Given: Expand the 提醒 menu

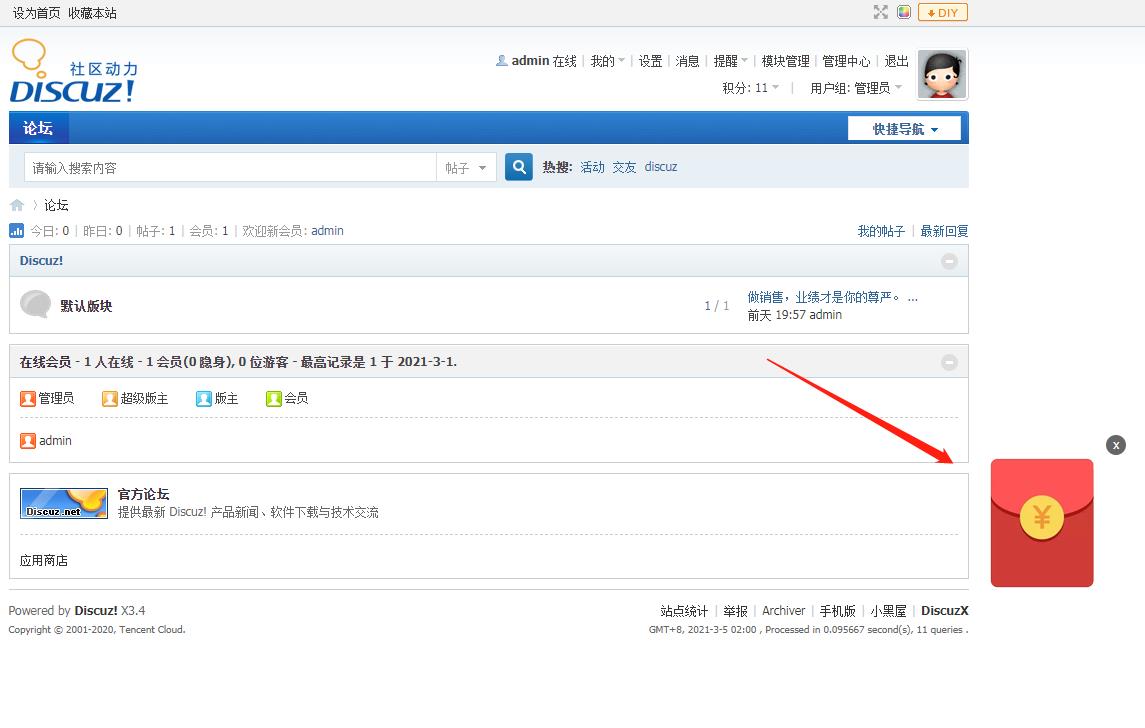Looking at the screenshot, I should coord(730,61).
